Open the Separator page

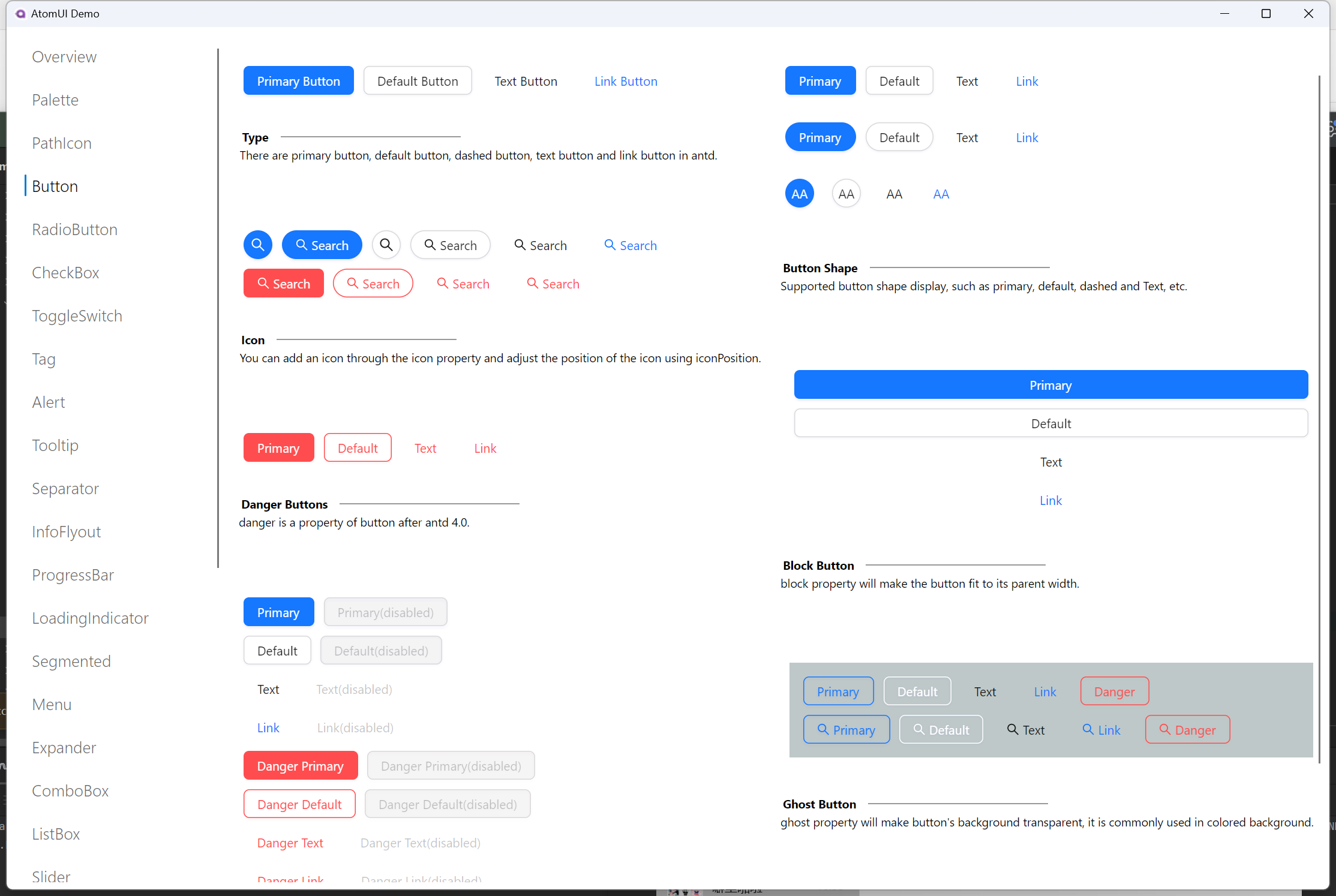pos(65,488)
